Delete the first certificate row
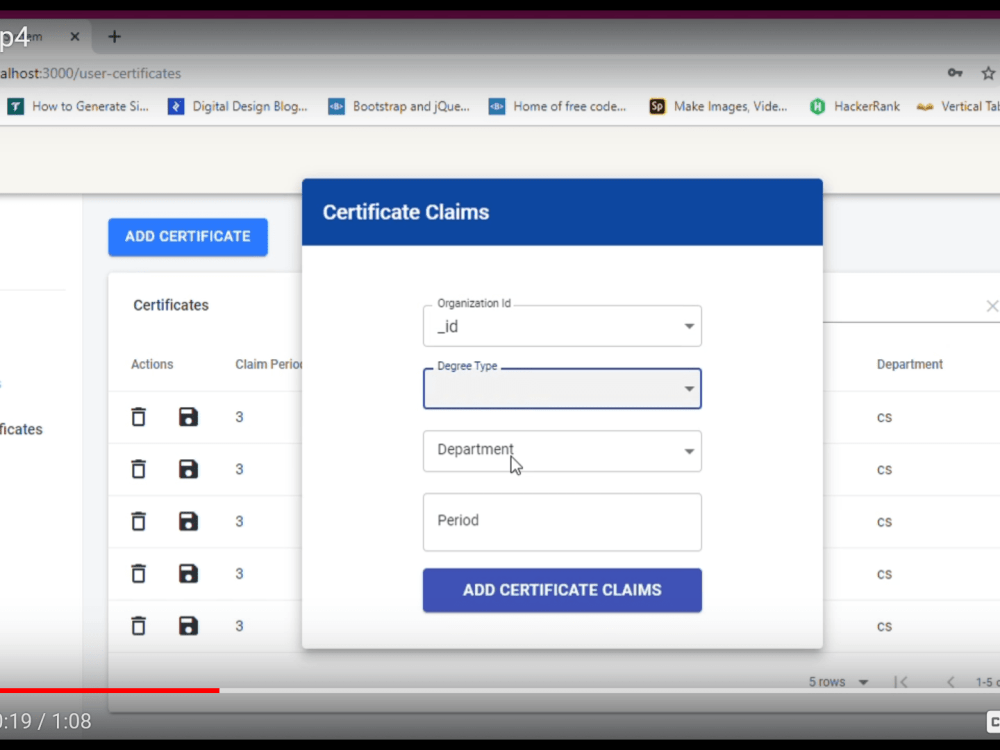The height and width of the screenshot is (750, 1000). 138,417
